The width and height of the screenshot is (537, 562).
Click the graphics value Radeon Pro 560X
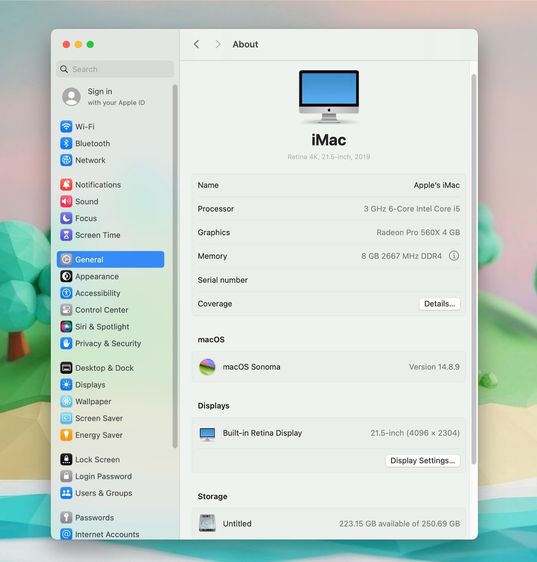coord(418,233)
